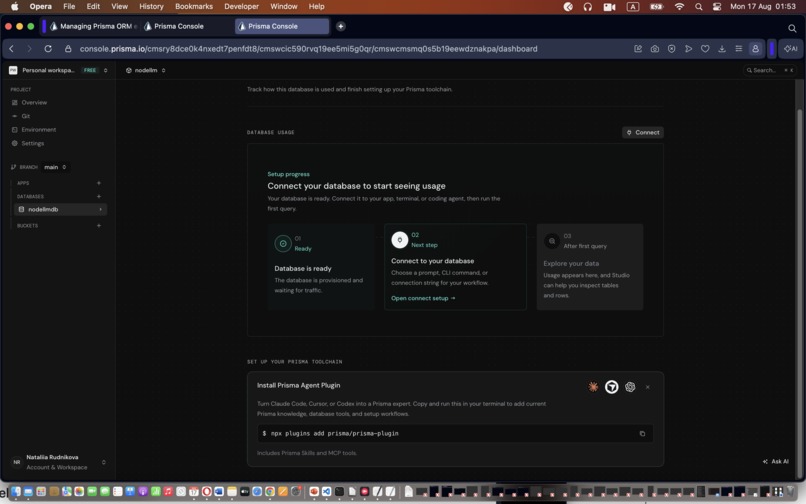Open the Environment section in sidebar

click(39, 130)
